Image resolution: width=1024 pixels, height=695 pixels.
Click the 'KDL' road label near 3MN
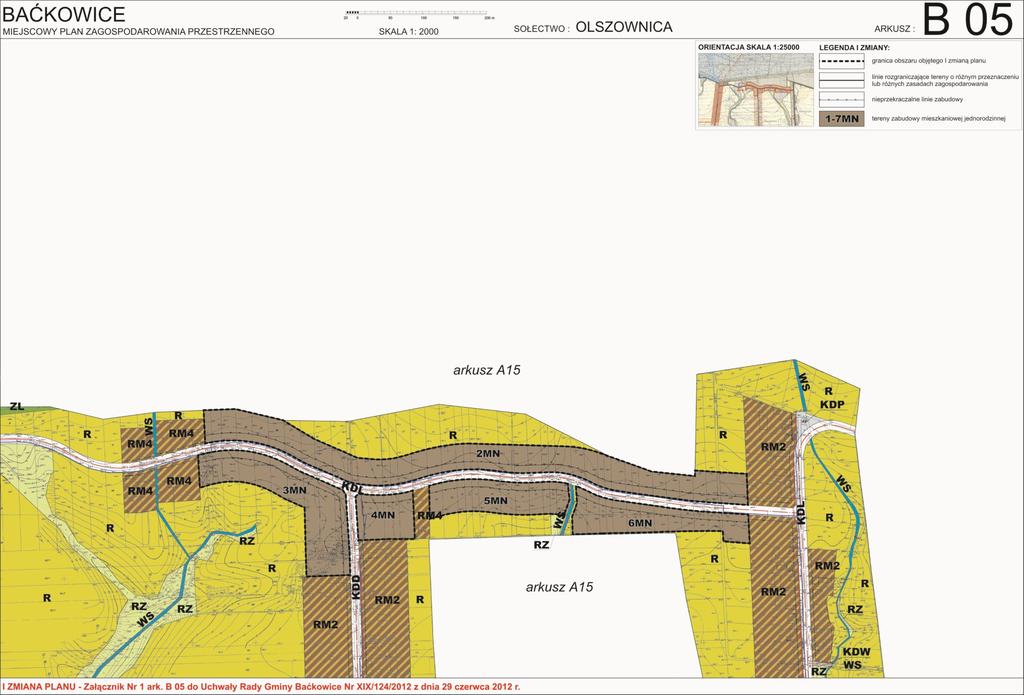[352, 487]
